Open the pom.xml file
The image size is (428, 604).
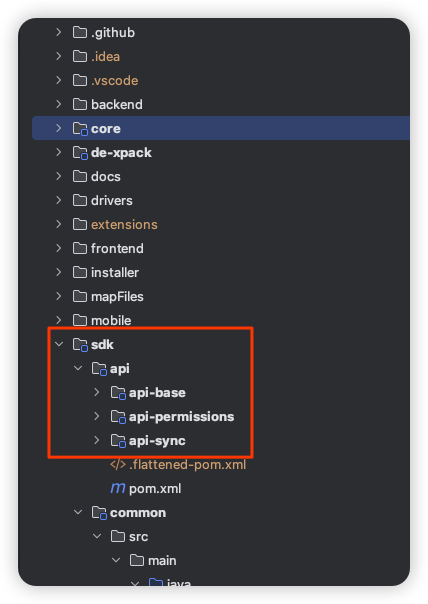pyautogui.click(x=155, y=488)
